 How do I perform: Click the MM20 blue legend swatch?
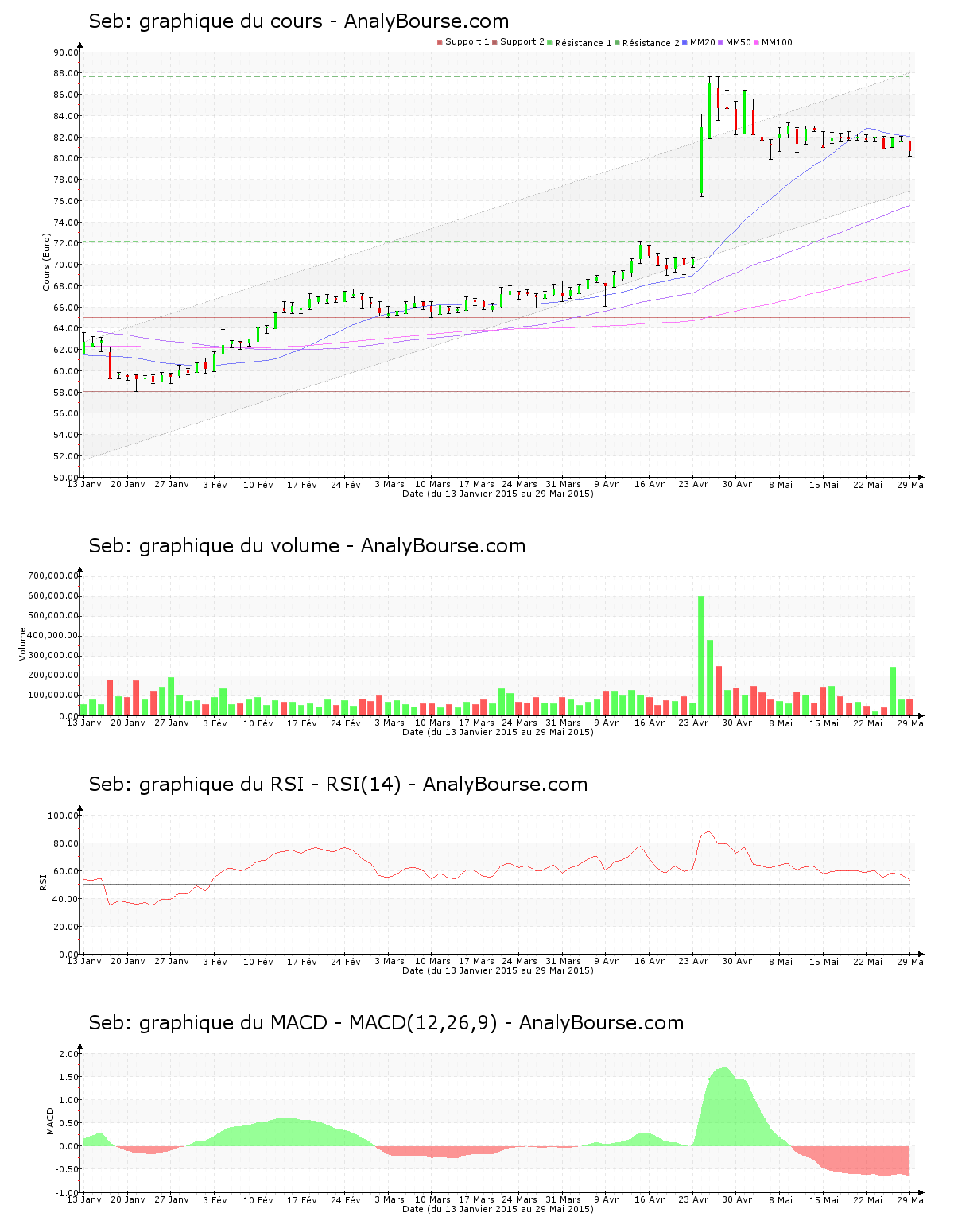(x=684, y=42)
